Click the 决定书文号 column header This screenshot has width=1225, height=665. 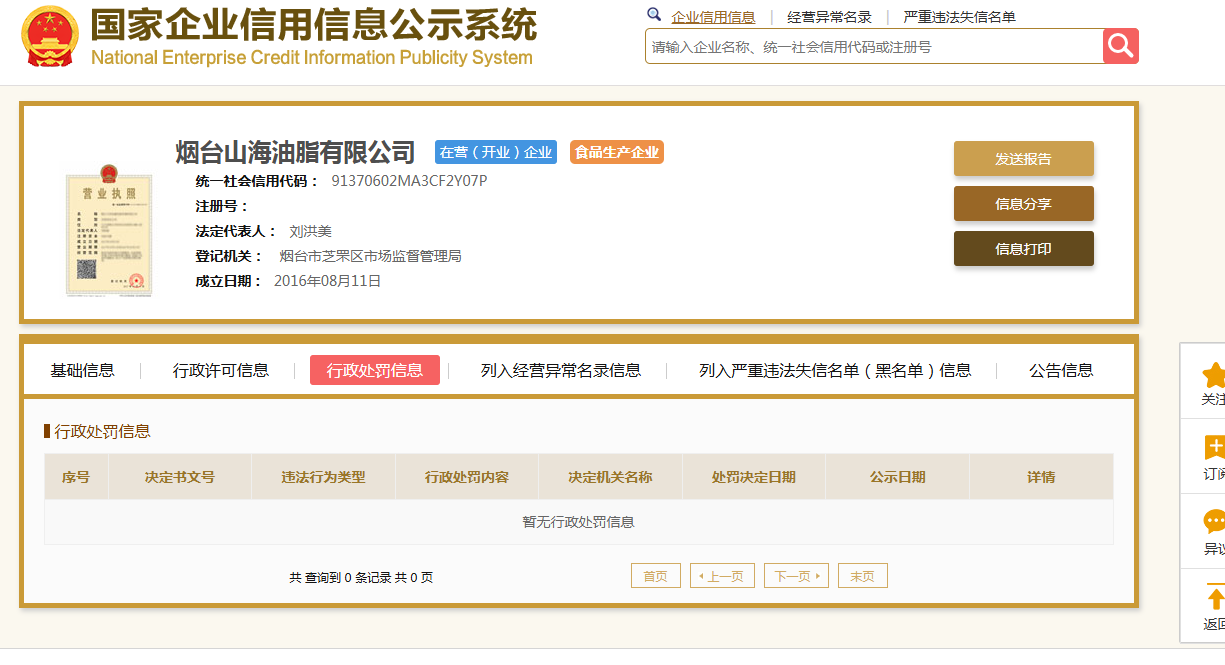(x=180, y=477)
